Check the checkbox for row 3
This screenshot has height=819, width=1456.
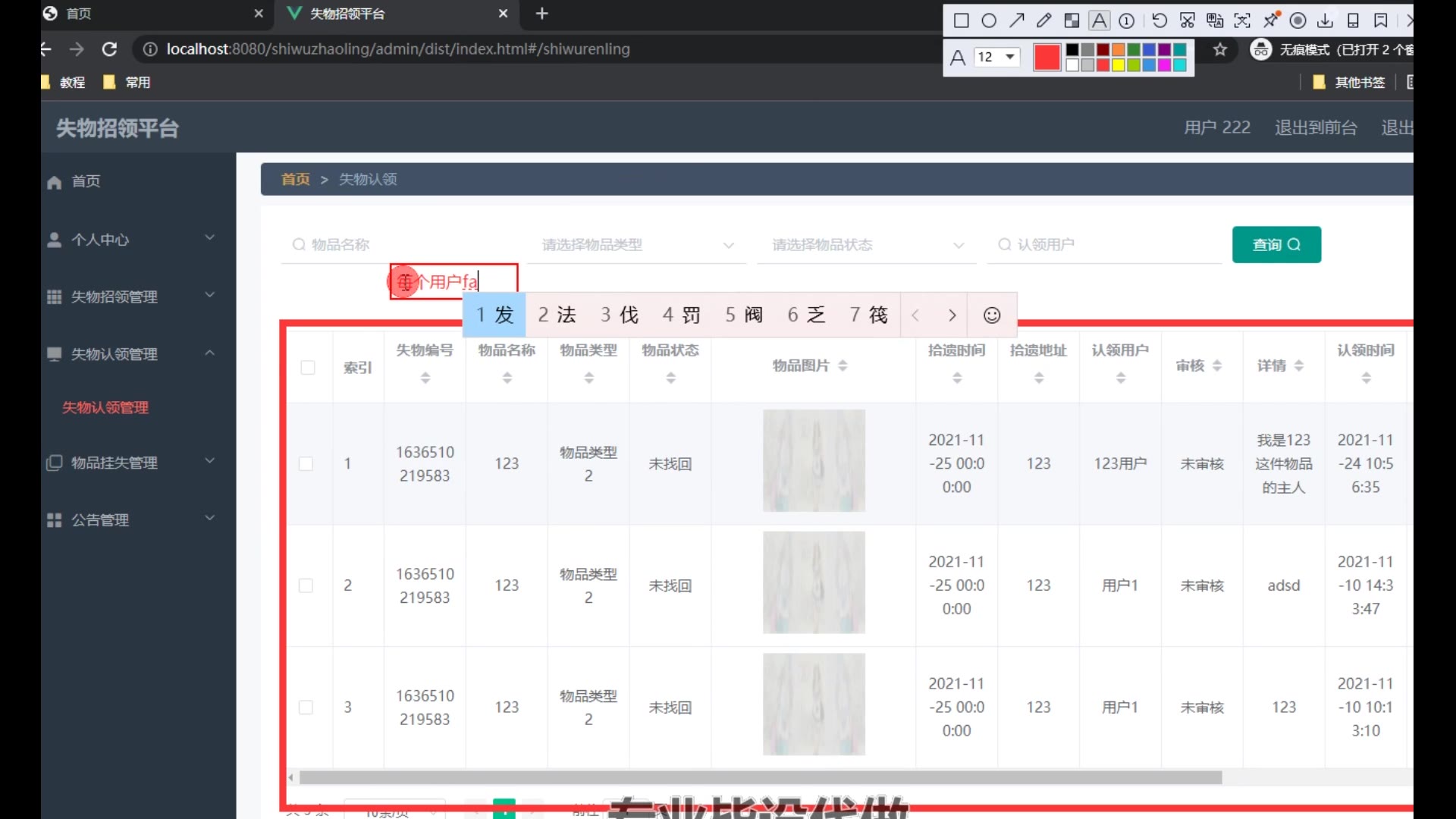306,707
